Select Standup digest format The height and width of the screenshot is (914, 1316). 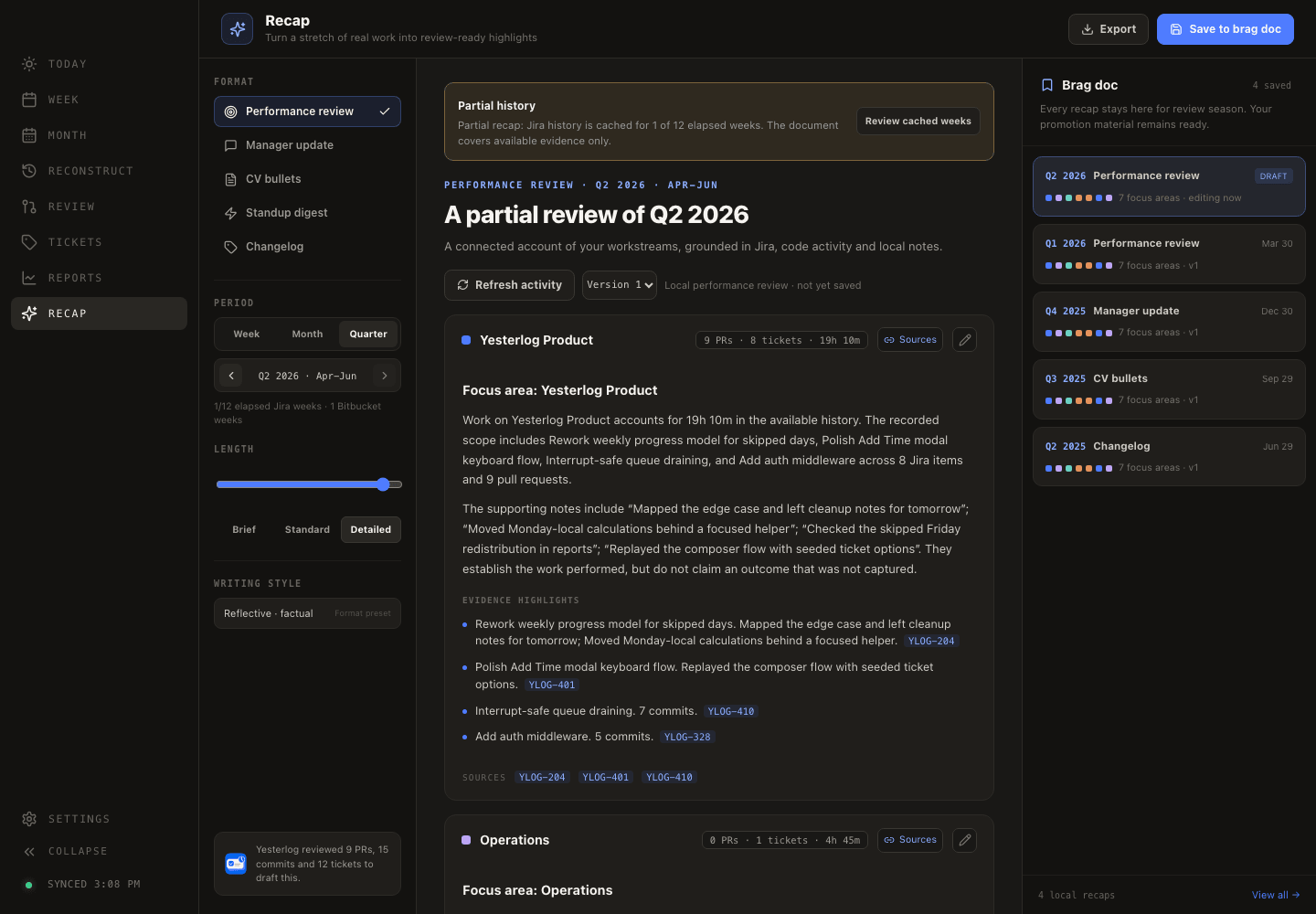tap(307, 213)
